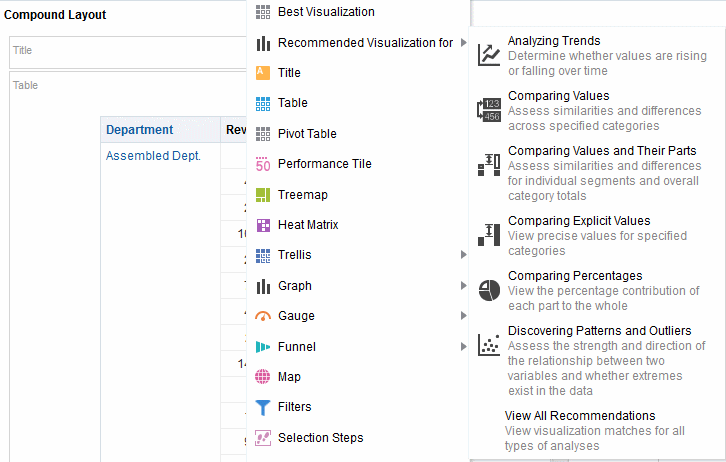This screenshot has height=462, width=726.
Task: Click the Comparing Percentages pie icon
Action: [x=489, y=290]
